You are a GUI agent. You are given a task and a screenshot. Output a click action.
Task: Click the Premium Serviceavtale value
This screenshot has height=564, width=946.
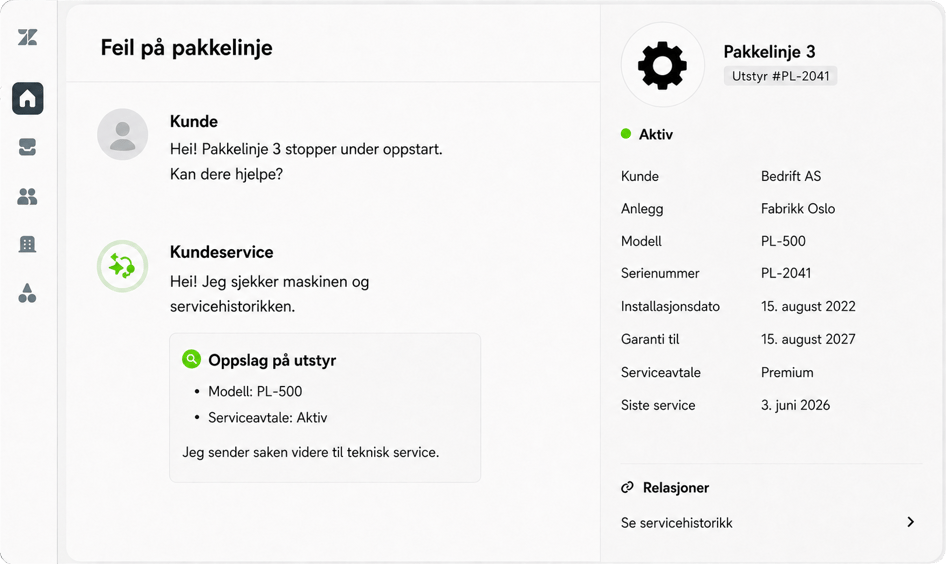[787, 372]
